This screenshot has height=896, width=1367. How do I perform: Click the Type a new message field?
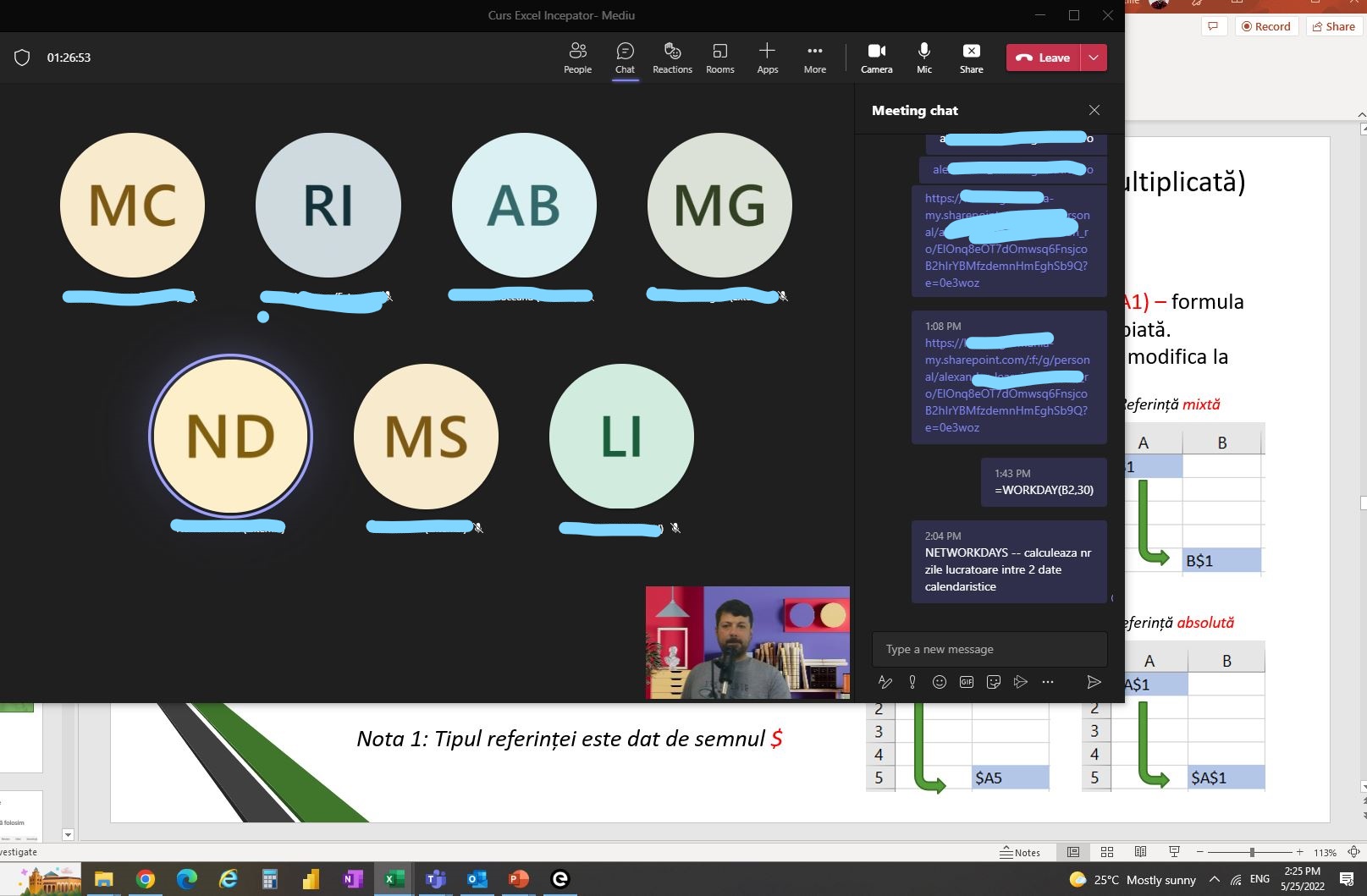coord(989,649)
